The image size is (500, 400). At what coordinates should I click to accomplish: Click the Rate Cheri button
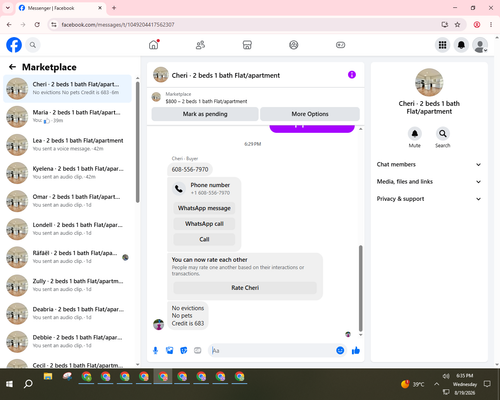point(245,288)
